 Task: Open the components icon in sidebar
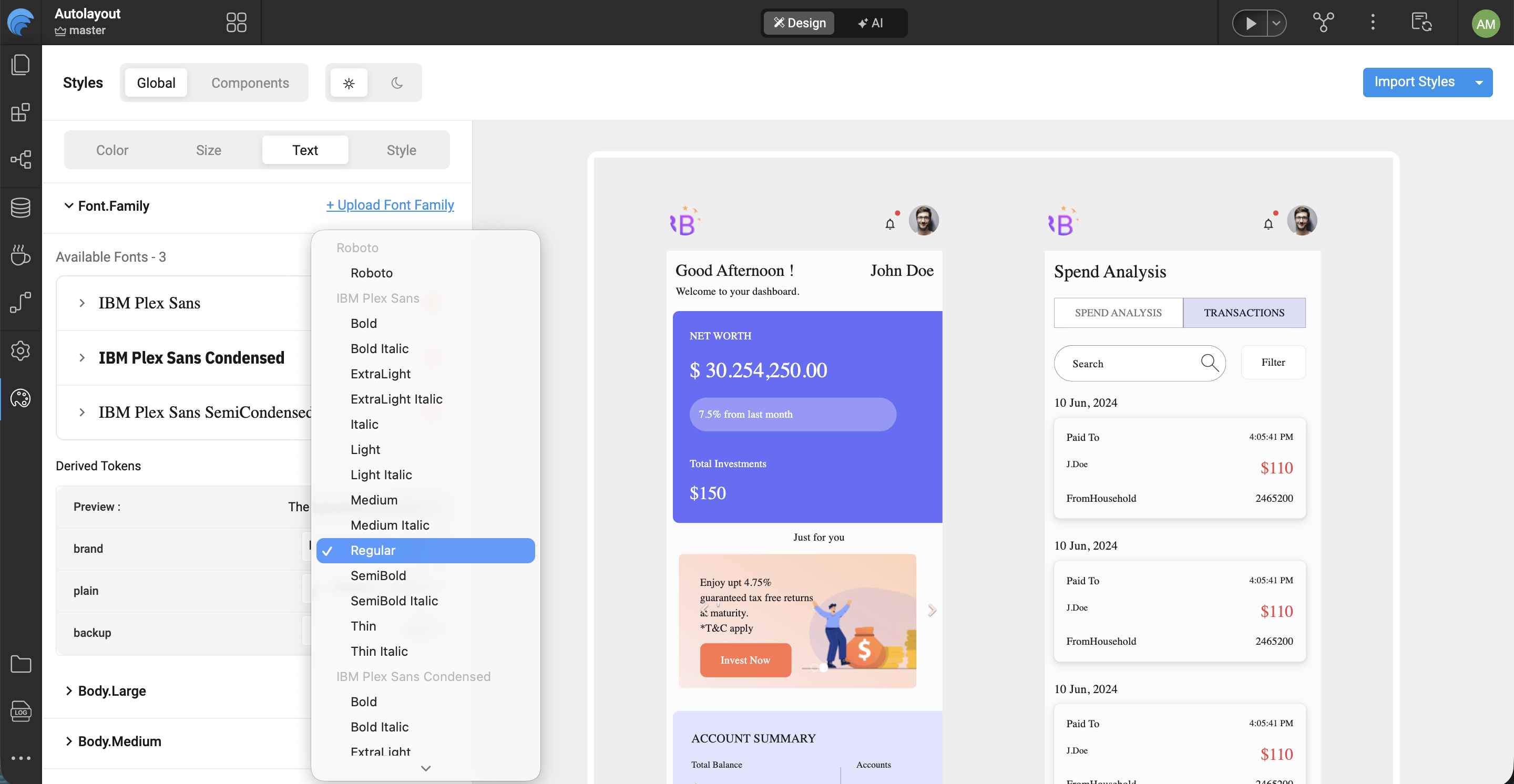coord(21,112)
